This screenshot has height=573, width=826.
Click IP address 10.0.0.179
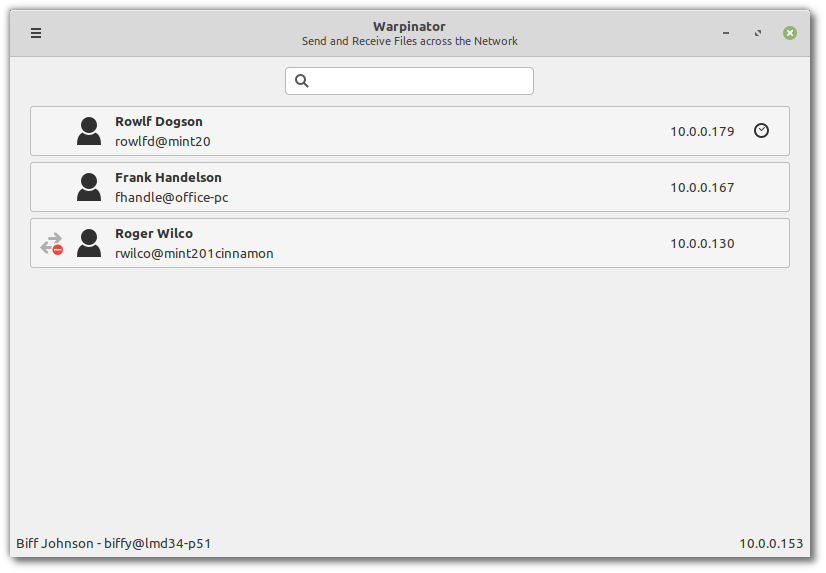(702, 132)
